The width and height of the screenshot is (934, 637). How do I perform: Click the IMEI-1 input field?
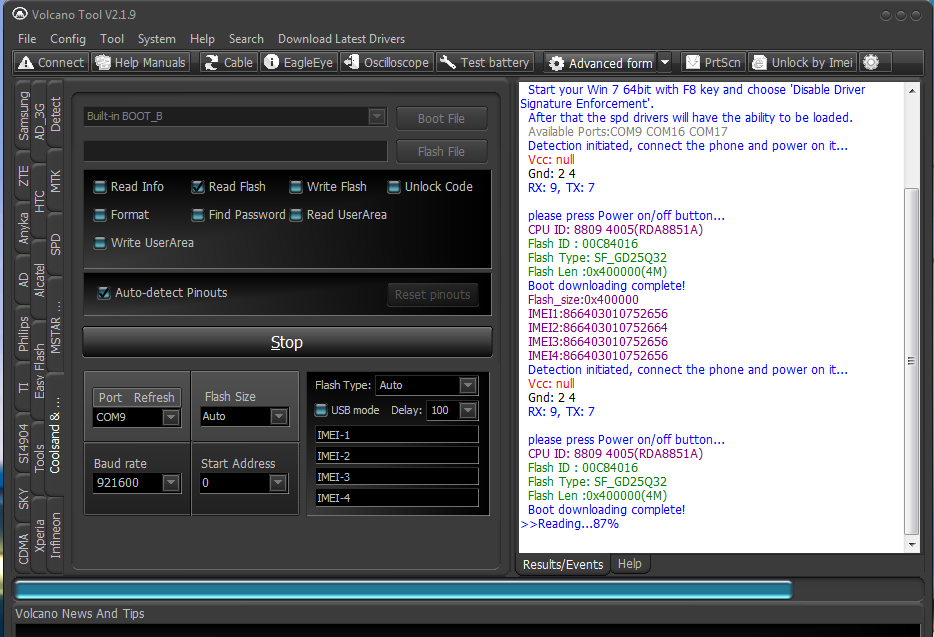pyautogui.click(x=397, y=435)
